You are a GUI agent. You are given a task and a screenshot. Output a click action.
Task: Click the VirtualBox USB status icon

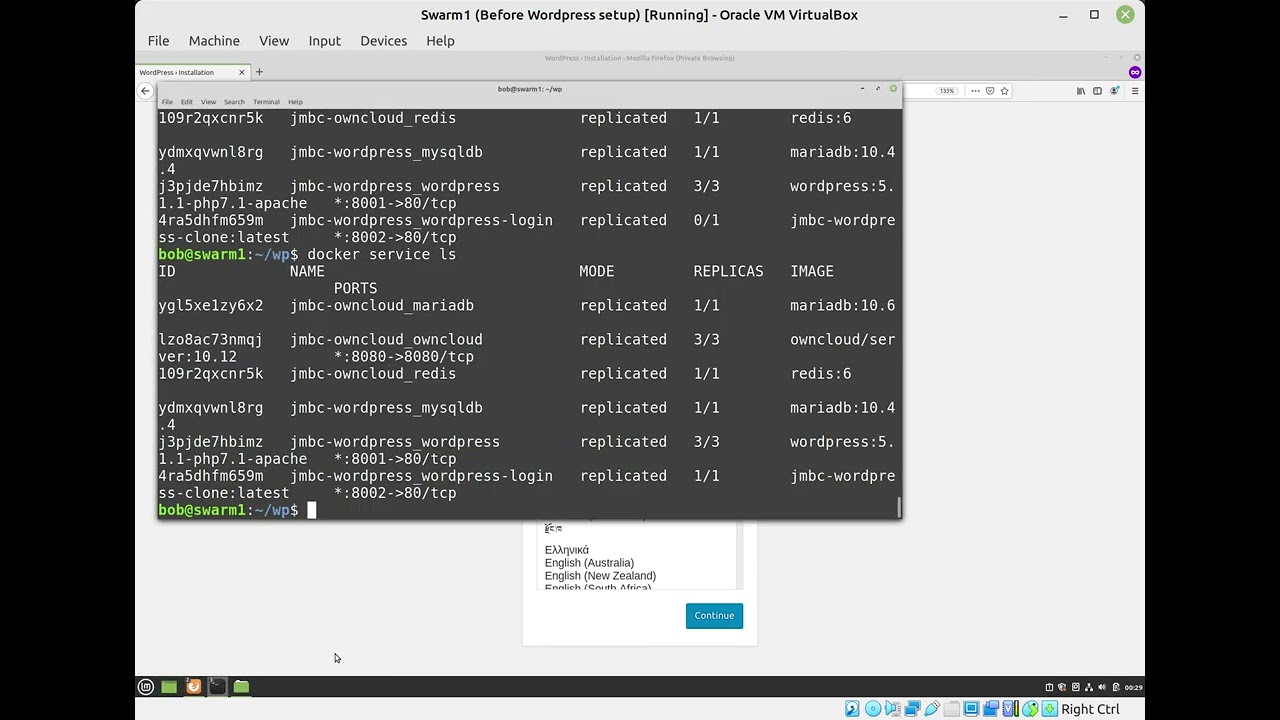(932, 709)
